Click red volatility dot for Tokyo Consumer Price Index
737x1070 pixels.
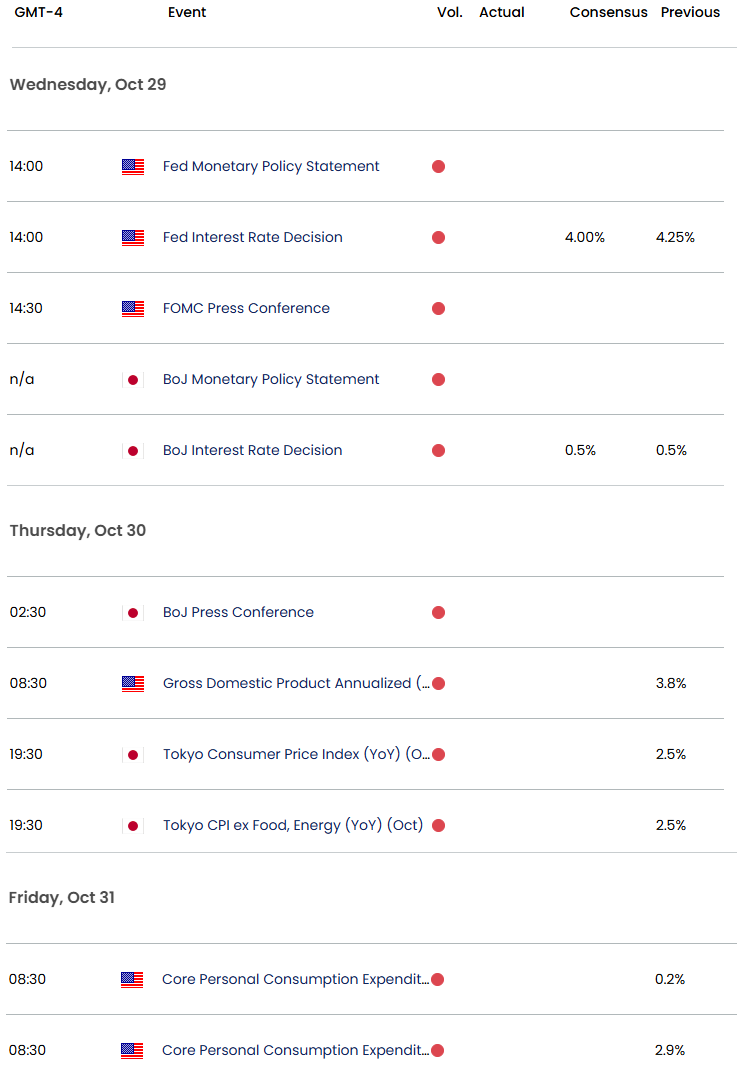[x=438, y=755]
